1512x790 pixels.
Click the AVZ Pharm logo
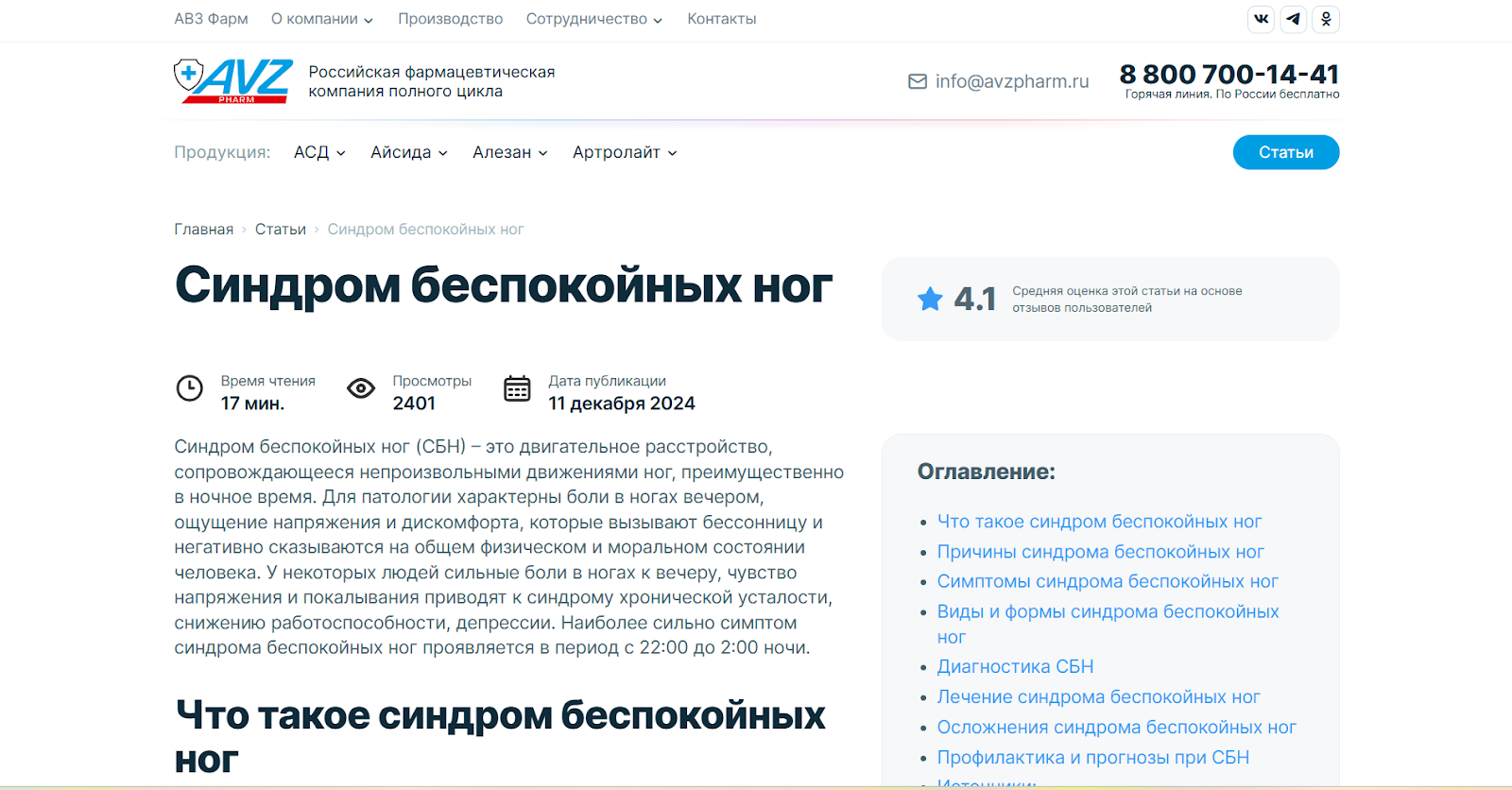click(233, 81)
